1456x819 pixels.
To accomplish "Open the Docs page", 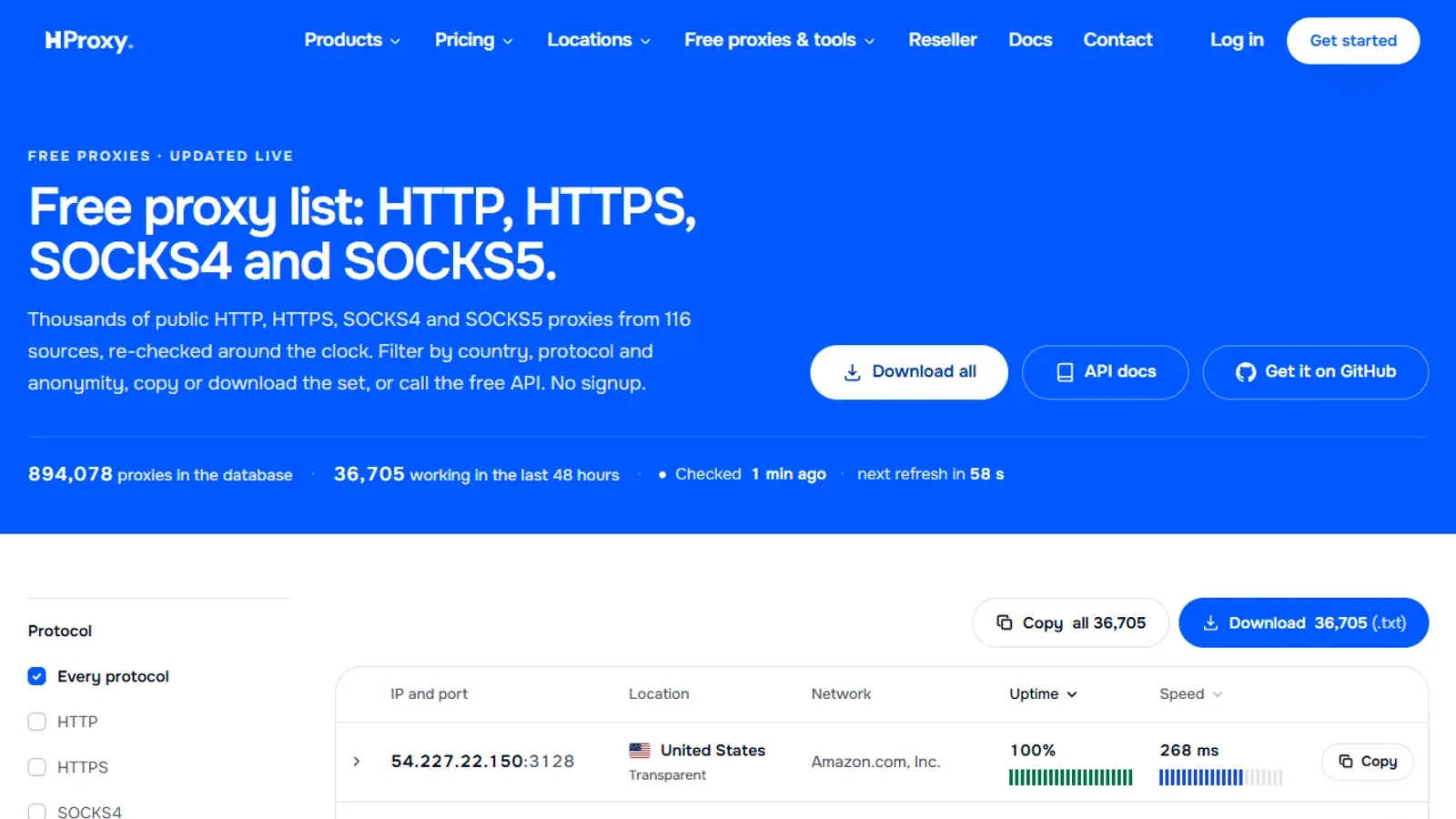I will 1030,40.
